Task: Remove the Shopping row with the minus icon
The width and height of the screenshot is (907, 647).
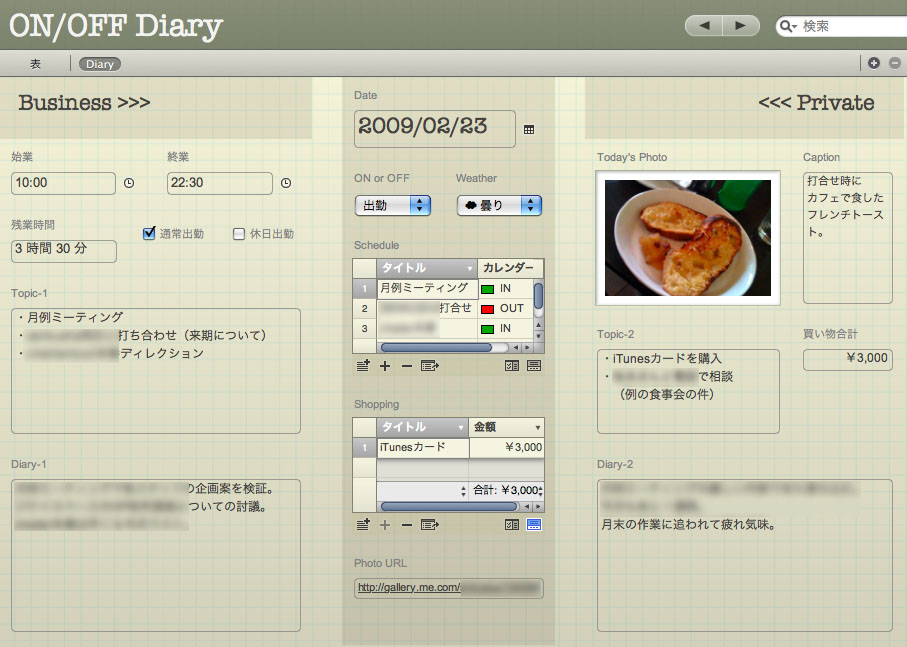Action: (407, 524)
